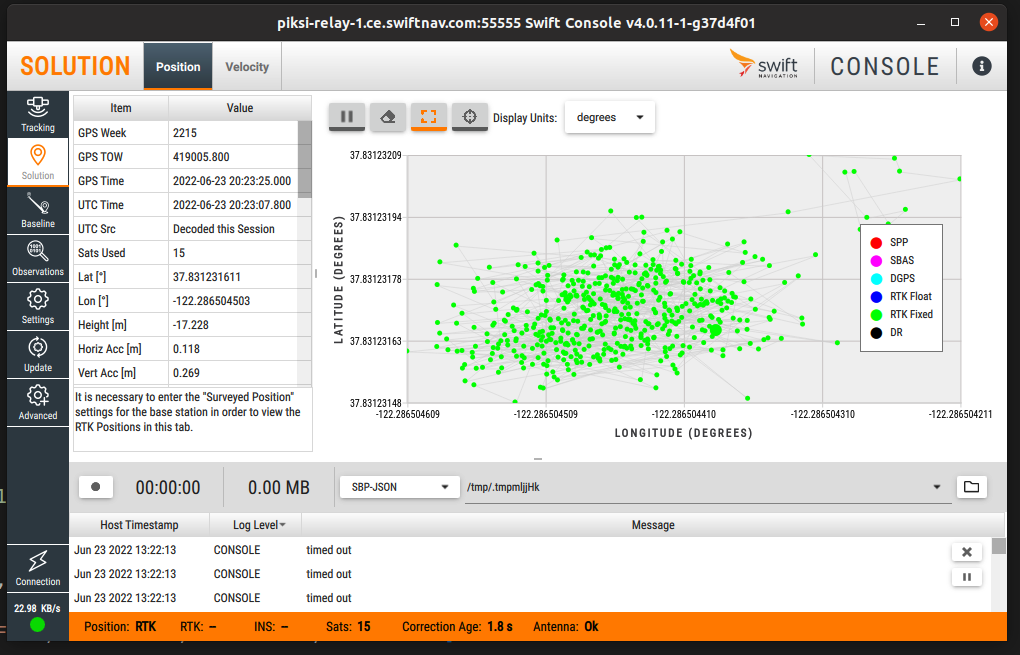Select the Lon value -122.286504503
The height and width of the screenshot is (655, 1020).
233,301
